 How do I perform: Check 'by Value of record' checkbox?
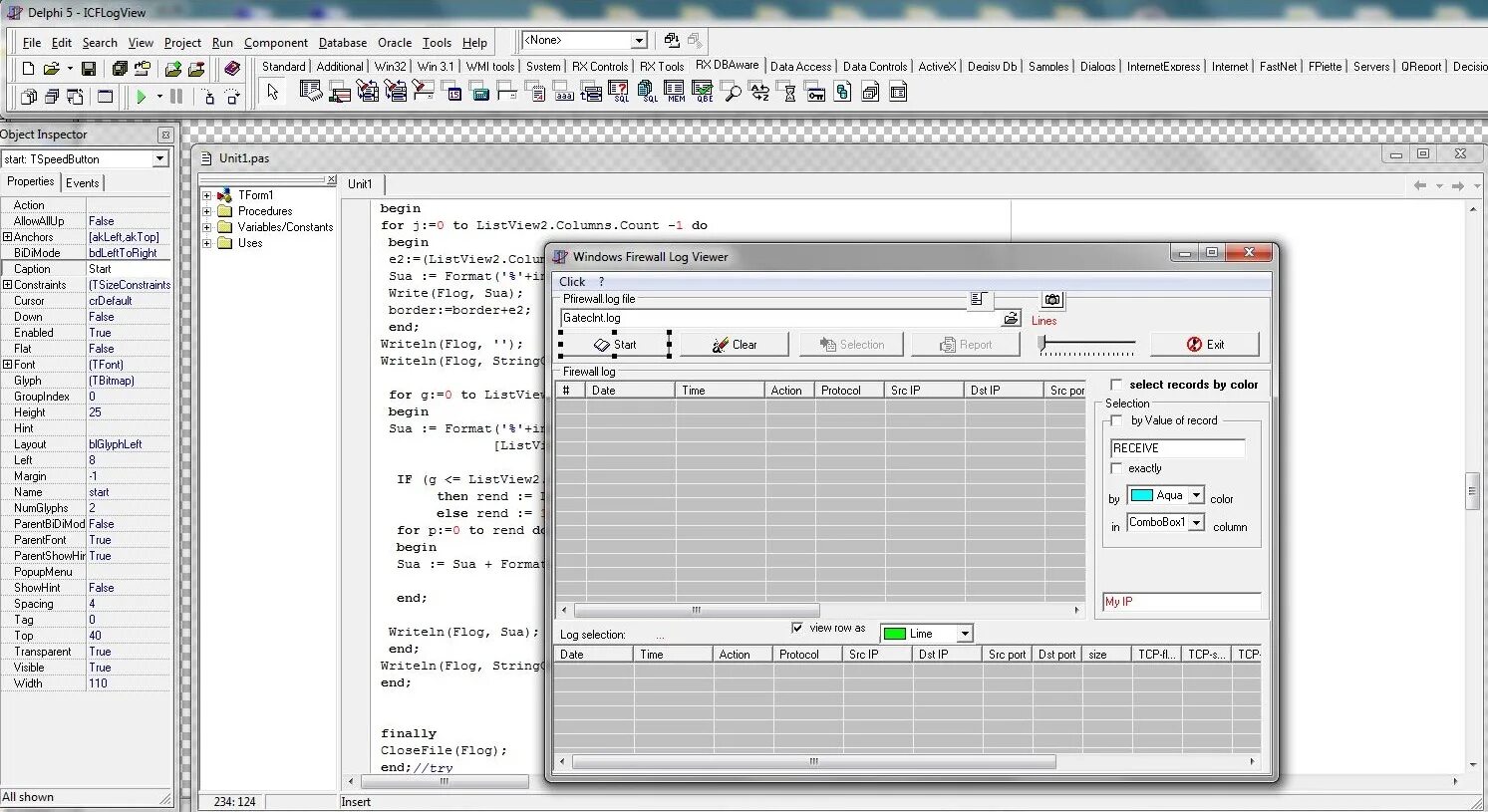(1116, 420)
